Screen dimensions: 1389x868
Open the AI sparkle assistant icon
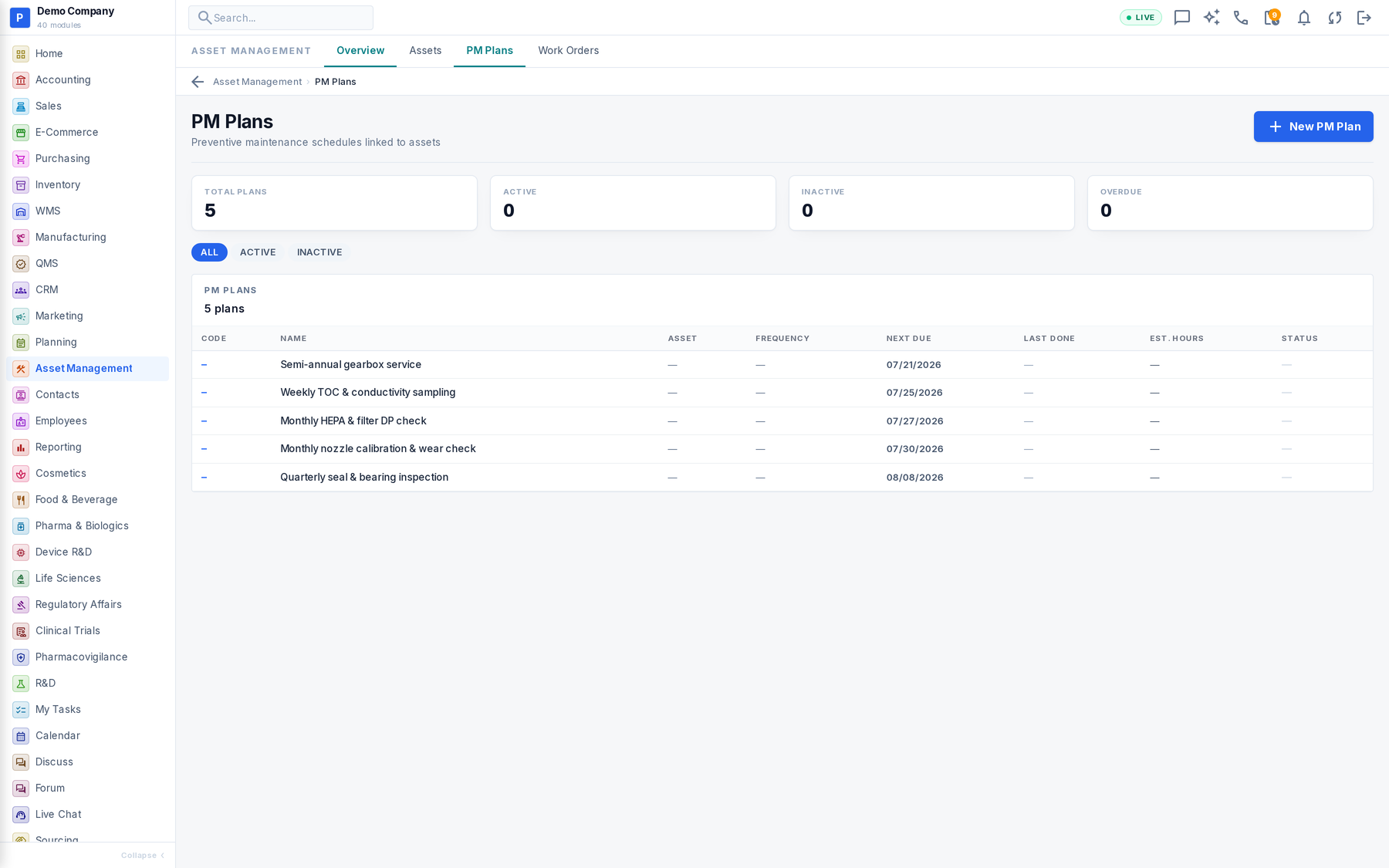coord(1212,18)
